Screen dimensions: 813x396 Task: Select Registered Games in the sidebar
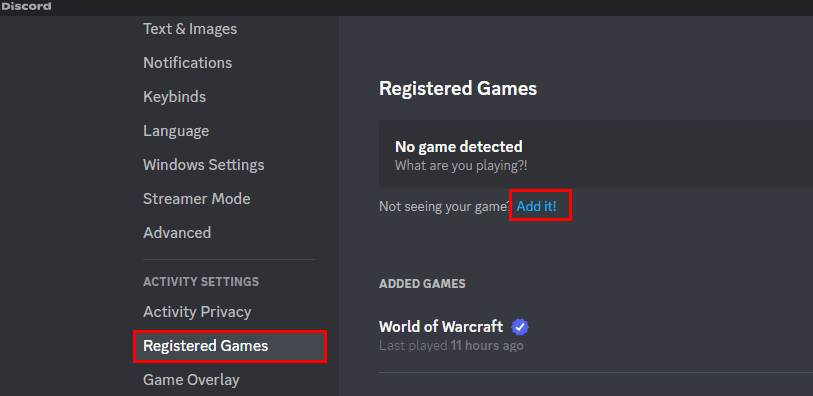click(x=230, y=346)
